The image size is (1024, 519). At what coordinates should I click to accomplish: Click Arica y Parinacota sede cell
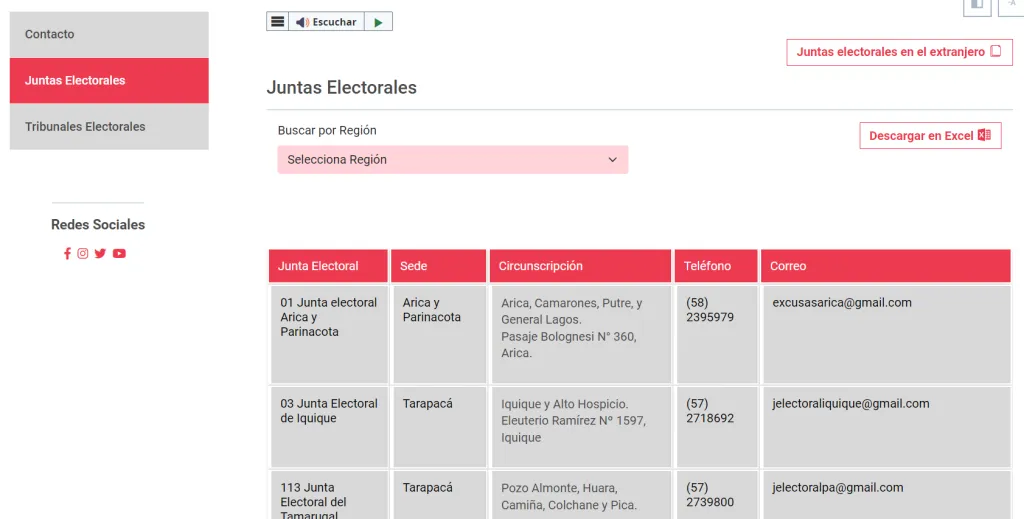click(439, 334)
